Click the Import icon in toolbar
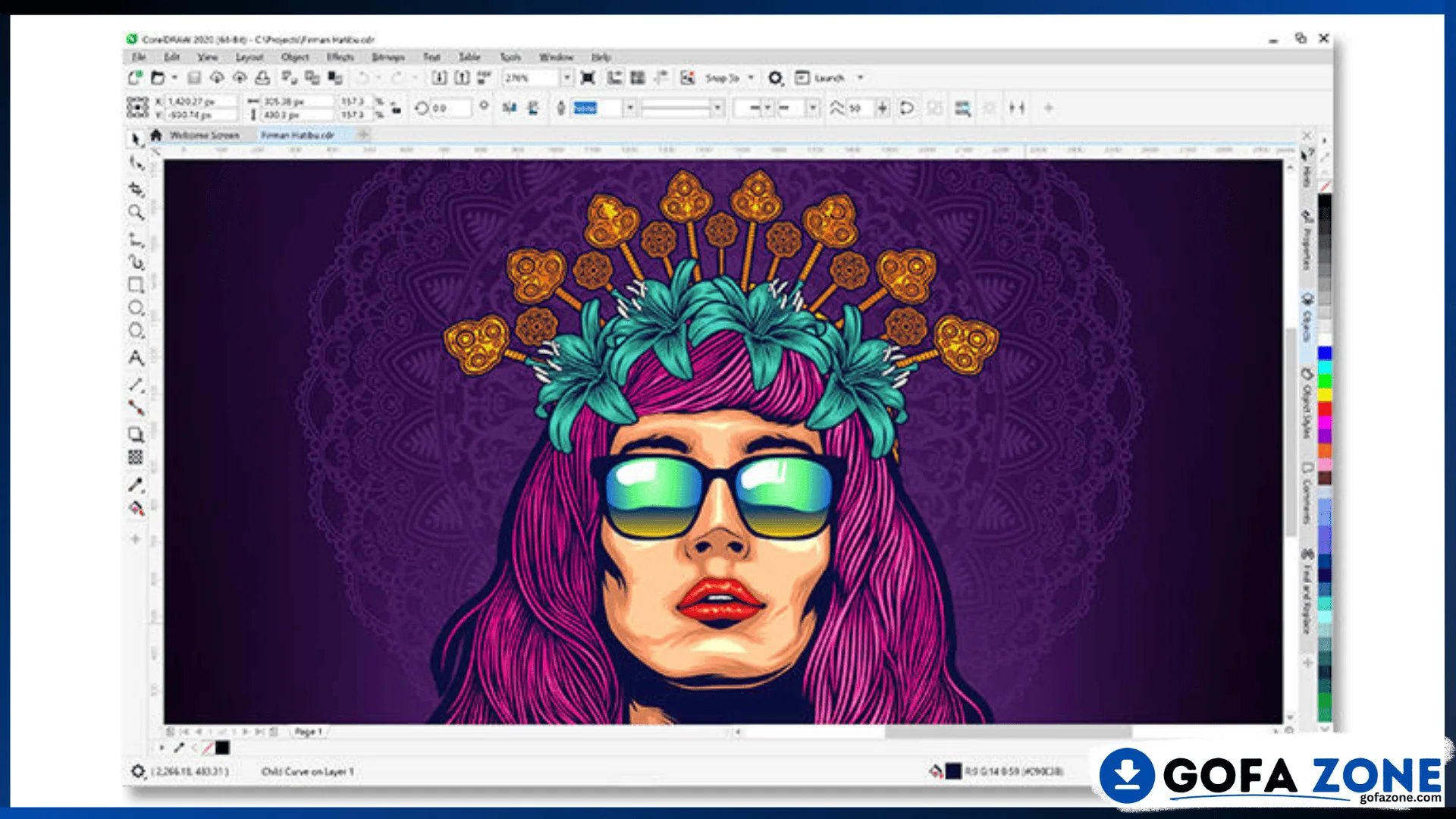The image size is (1456, 819). click(x=439, y=77)
